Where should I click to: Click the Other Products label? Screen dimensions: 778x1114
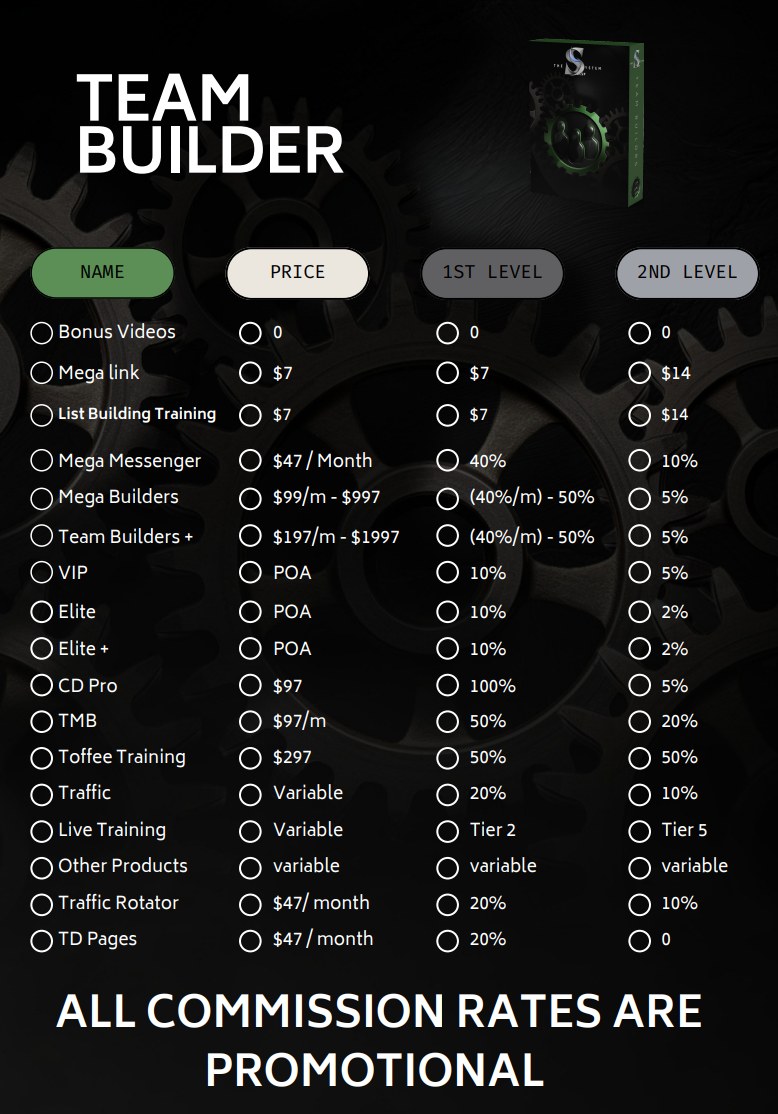pos(122,866)
